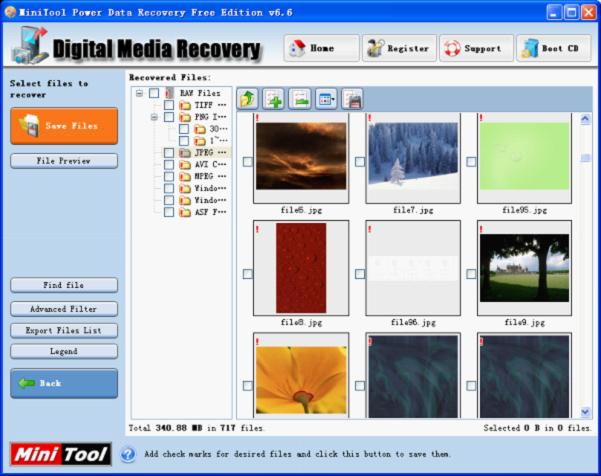Click the orange Save Files button
Viewport: 601px width, 476px height.
[x=64, y=126]
